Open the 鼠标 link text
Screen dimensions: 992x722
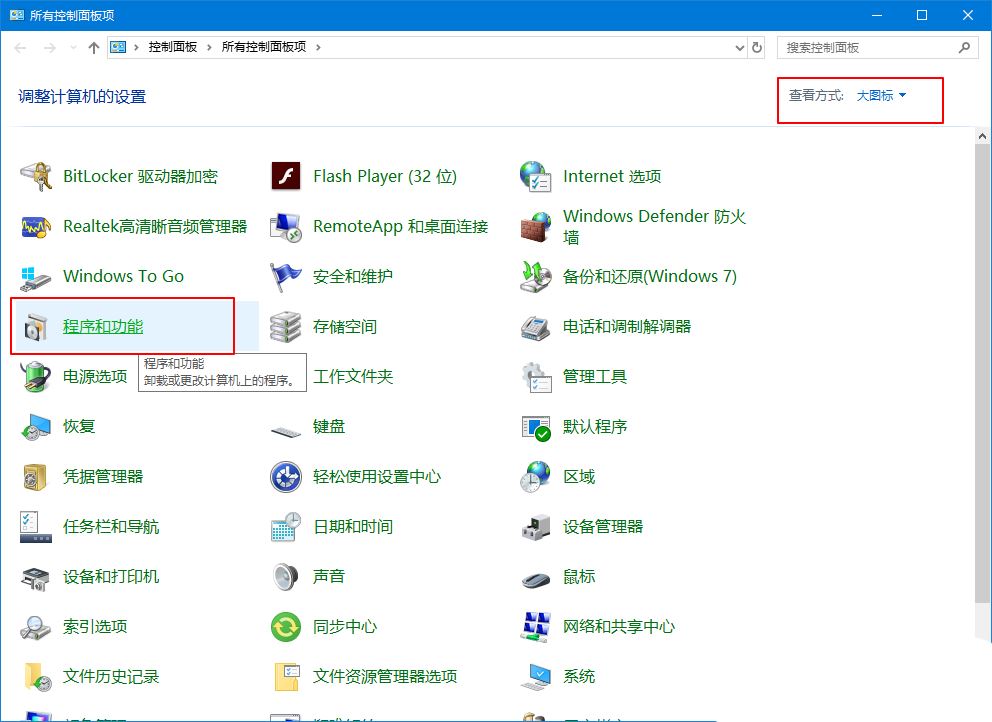click(x=579, y=576)
